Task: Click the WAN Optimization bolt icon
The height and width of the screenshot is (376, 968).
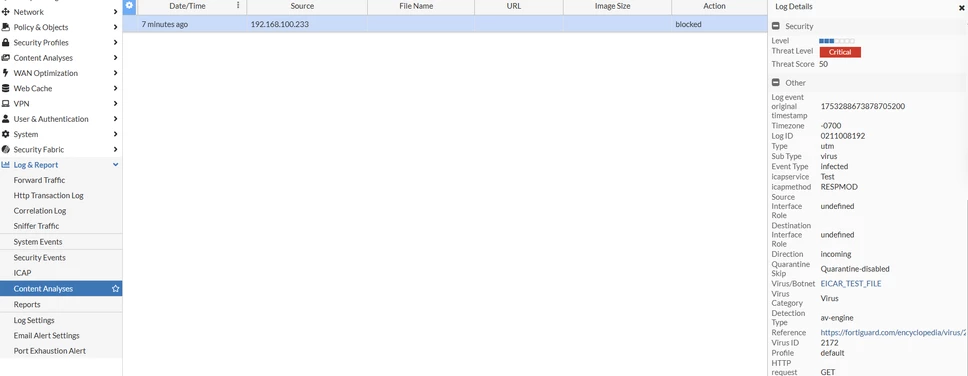Action: click(6, 73)
